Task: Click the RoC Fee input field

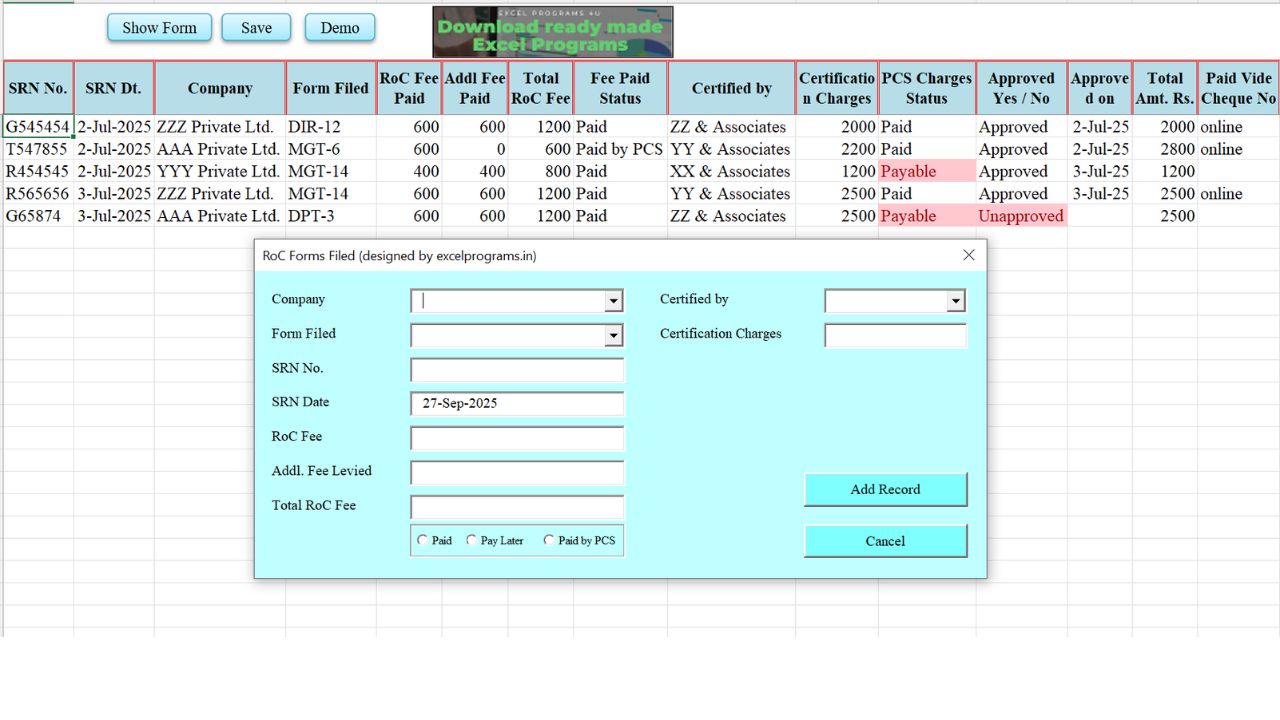Action: click(517, 438)
